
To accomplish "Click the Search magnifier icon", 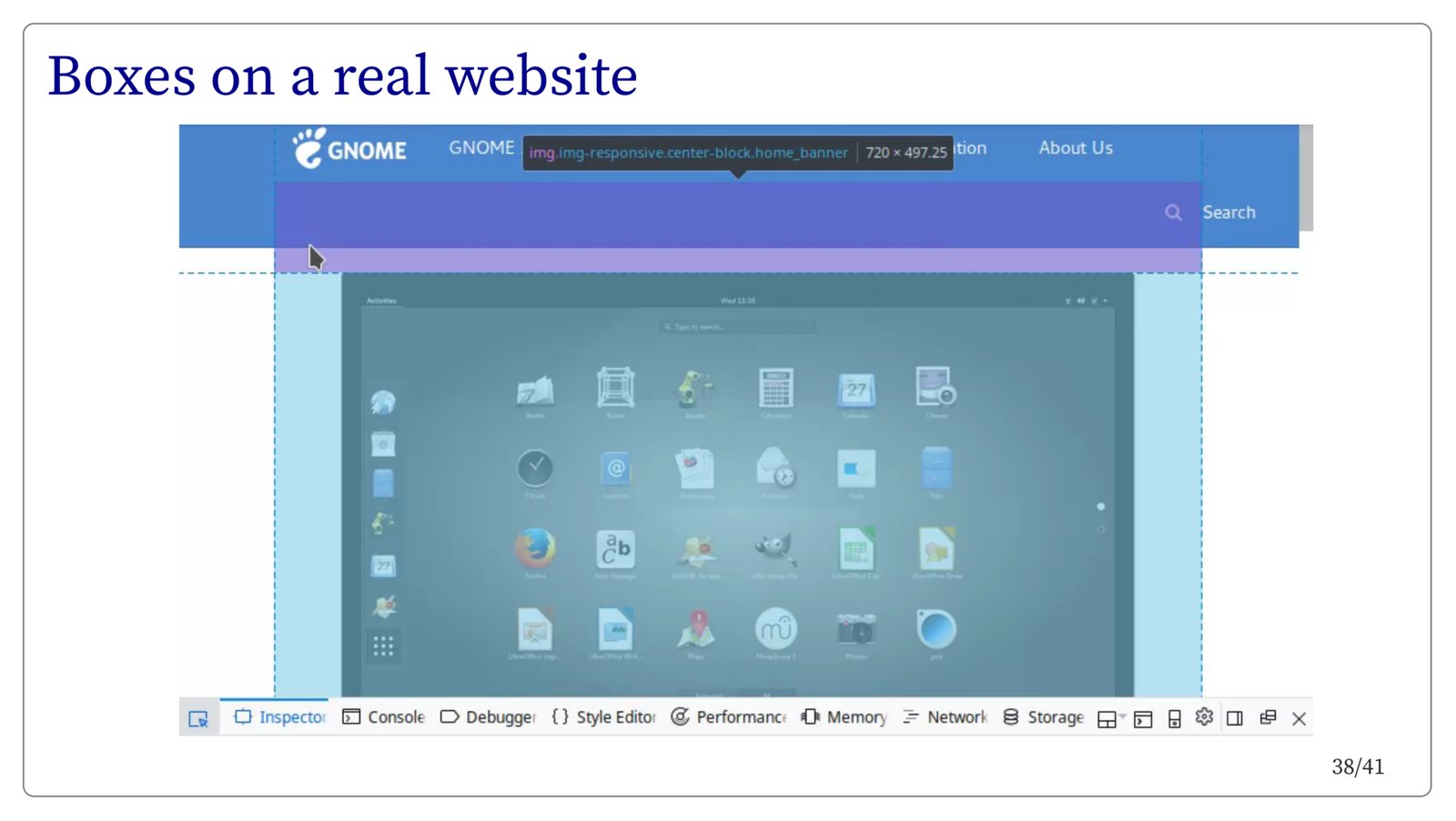I will tap(1174, 213).
